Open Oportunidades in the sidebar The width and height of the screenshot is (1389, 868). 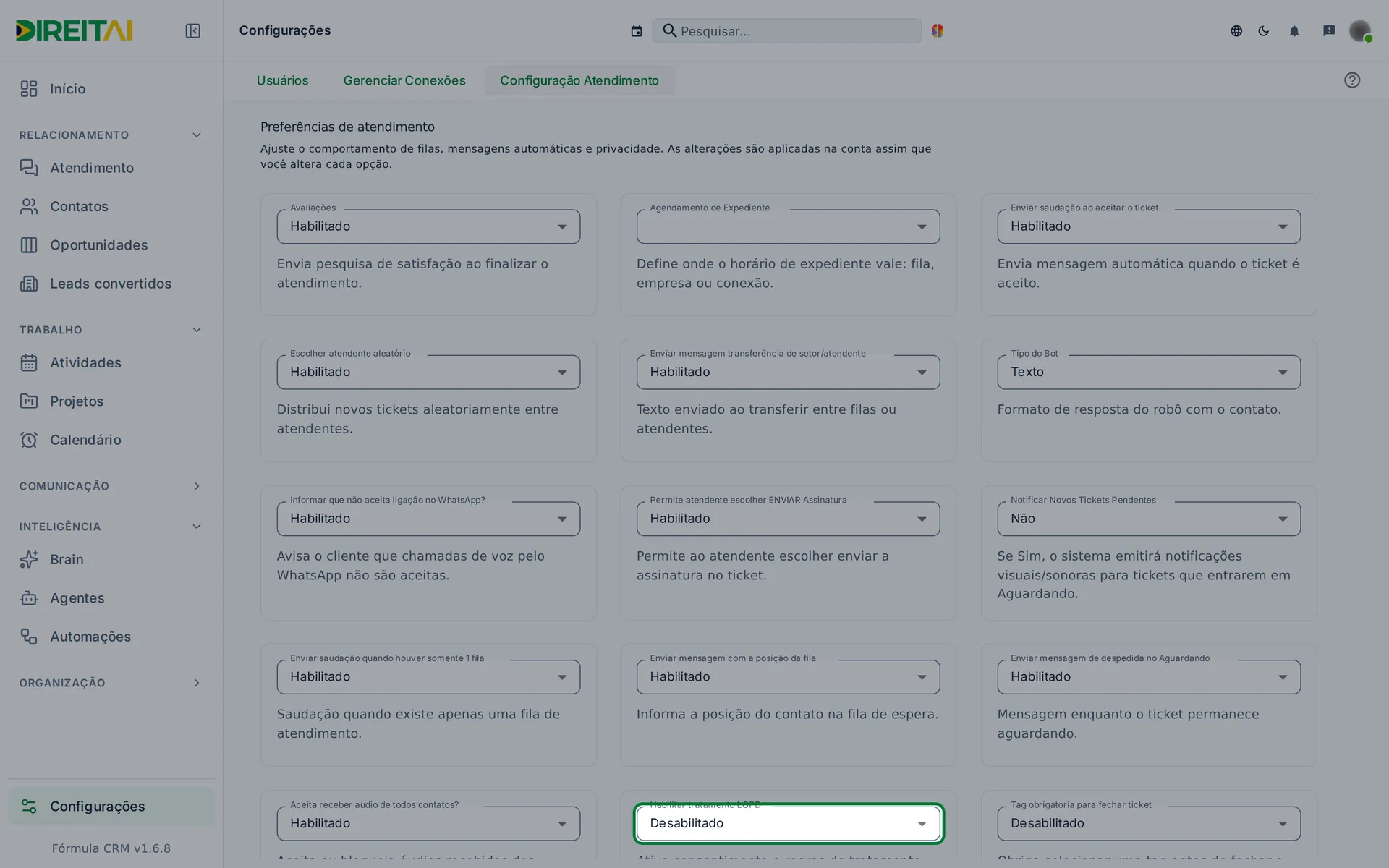click(111, 245)
